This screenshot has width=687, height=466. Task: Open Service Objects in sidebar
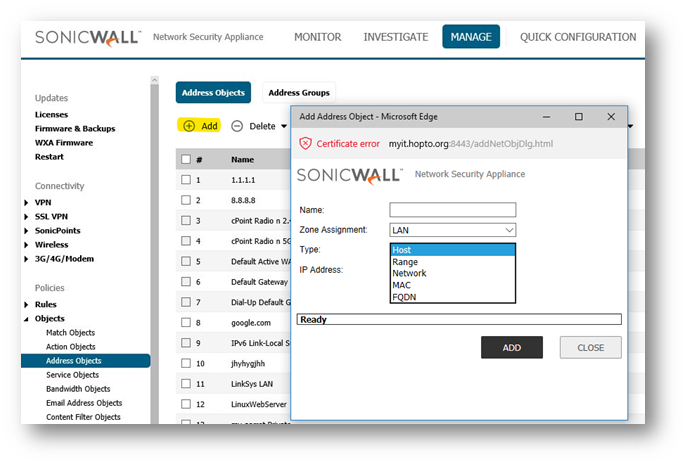coord(72,375)
